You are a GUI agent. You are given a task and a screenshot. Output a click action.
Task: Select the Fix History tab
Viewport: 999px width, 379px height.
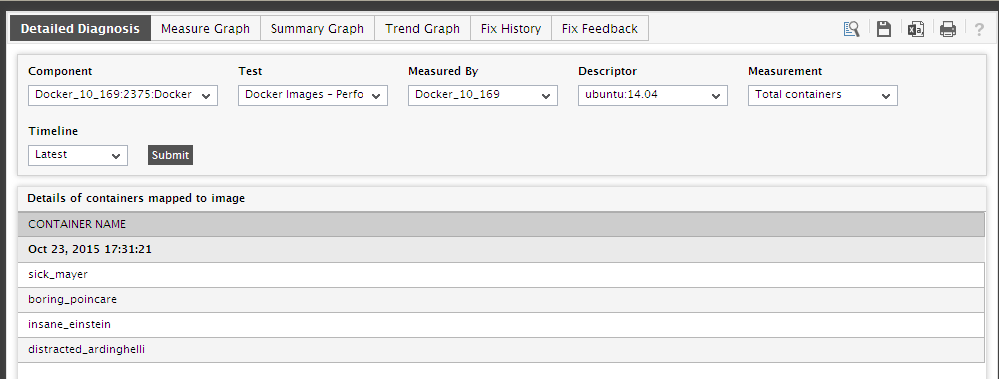click(511, 29)
